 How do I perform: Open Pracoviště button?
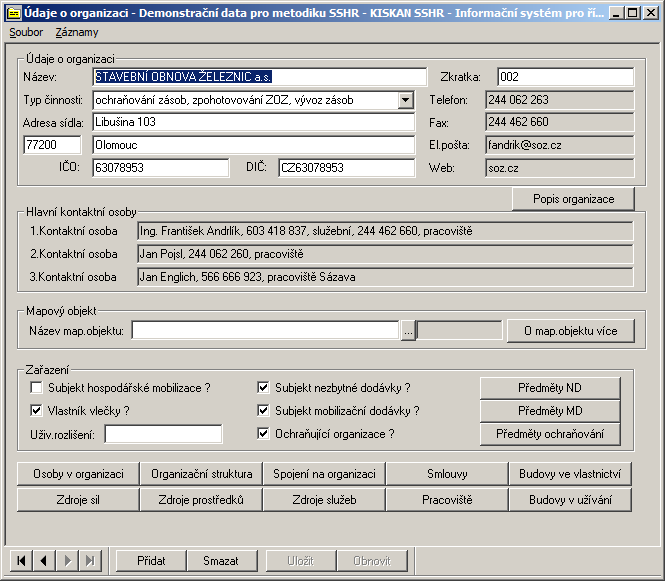pyautogui.click(x=447, y=500)
